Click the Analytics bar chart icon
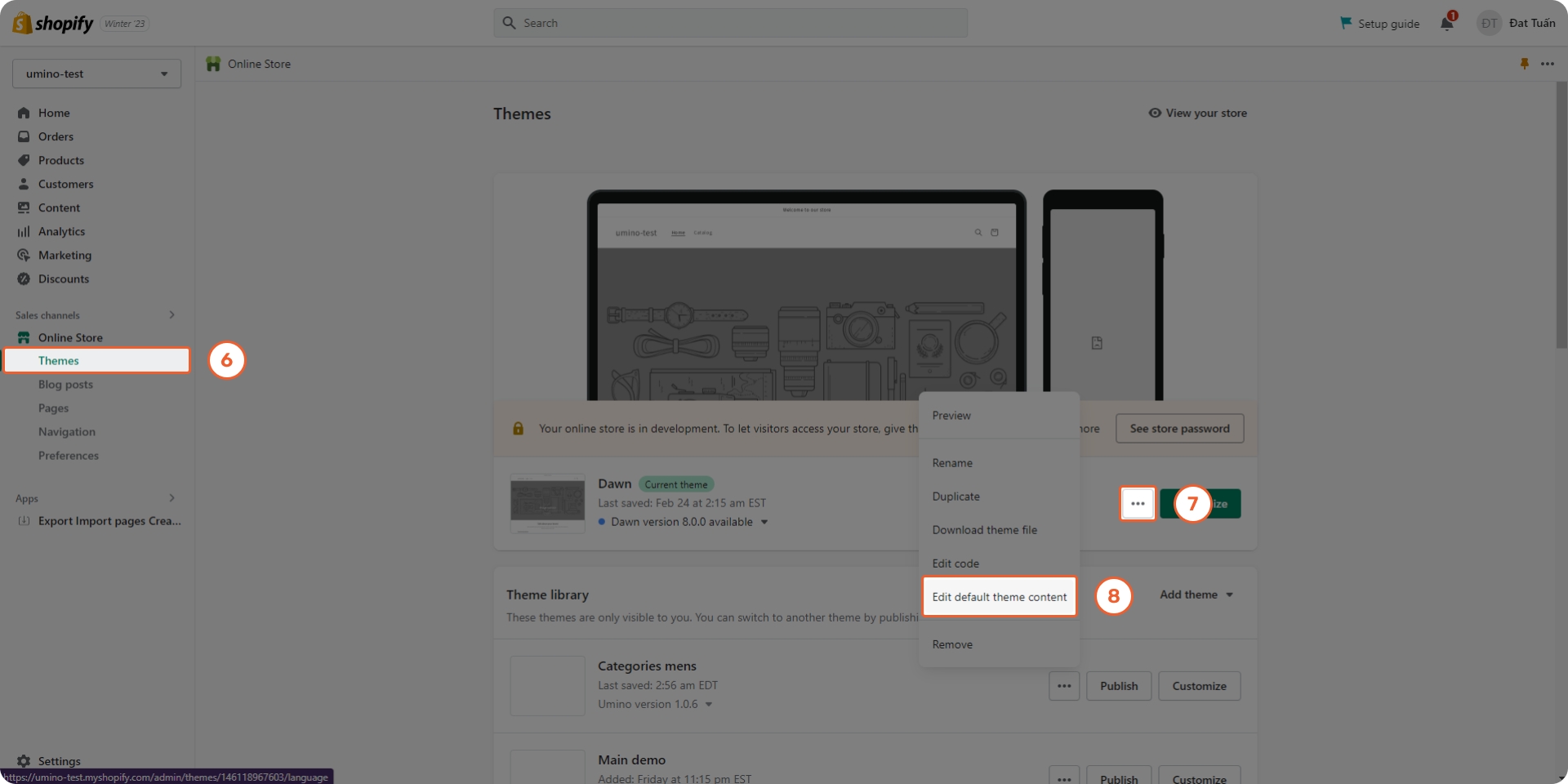Screen dimensions: 1568x784 pos(24,232)
